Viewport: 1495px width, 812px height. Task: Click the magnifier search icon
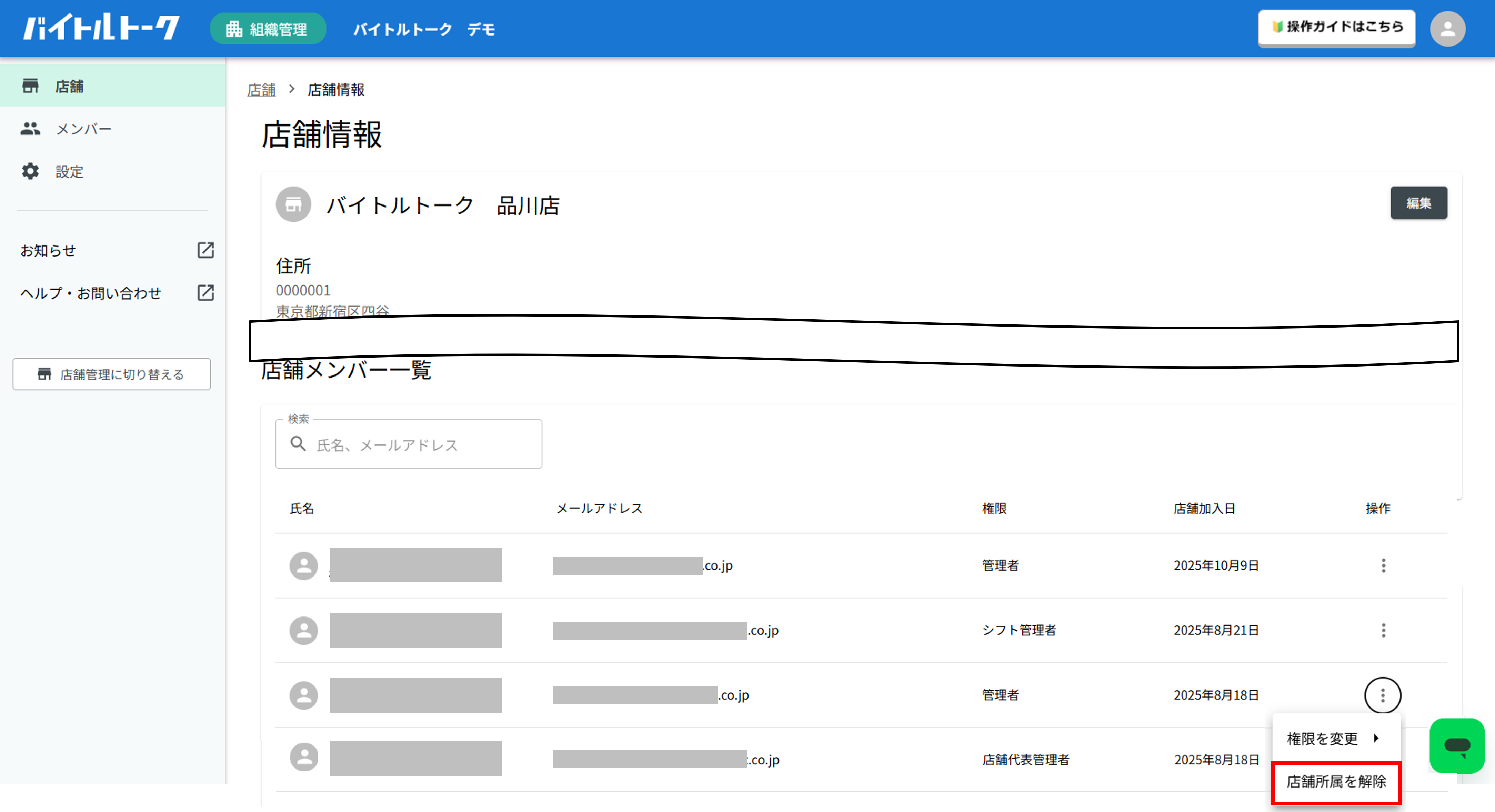pos(298,444)
